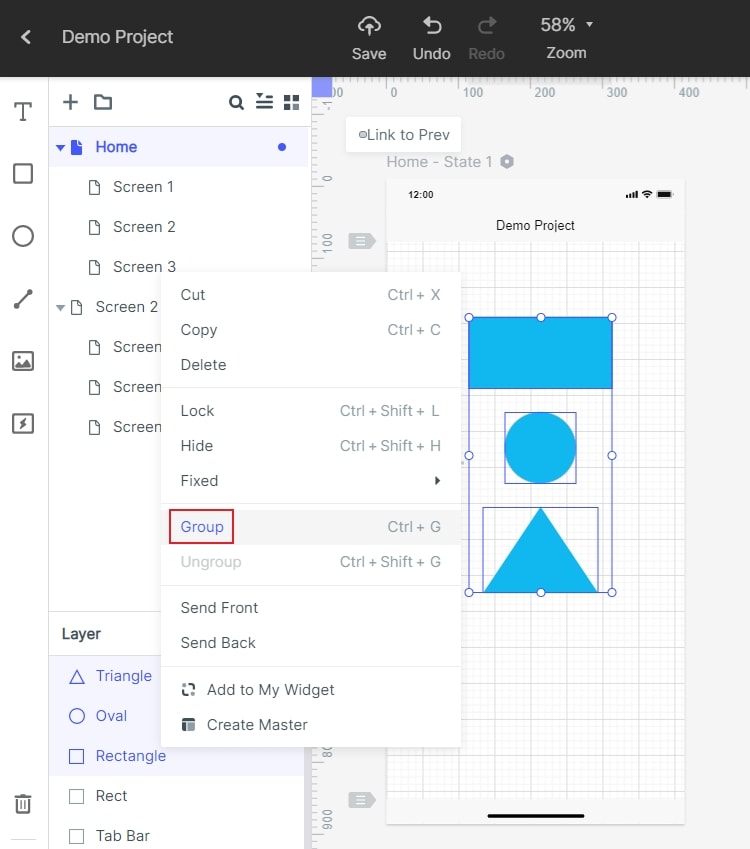The width and height of the screenshot is (750, 849).
Task: Click the Redo button
Action: coord(486,38)
